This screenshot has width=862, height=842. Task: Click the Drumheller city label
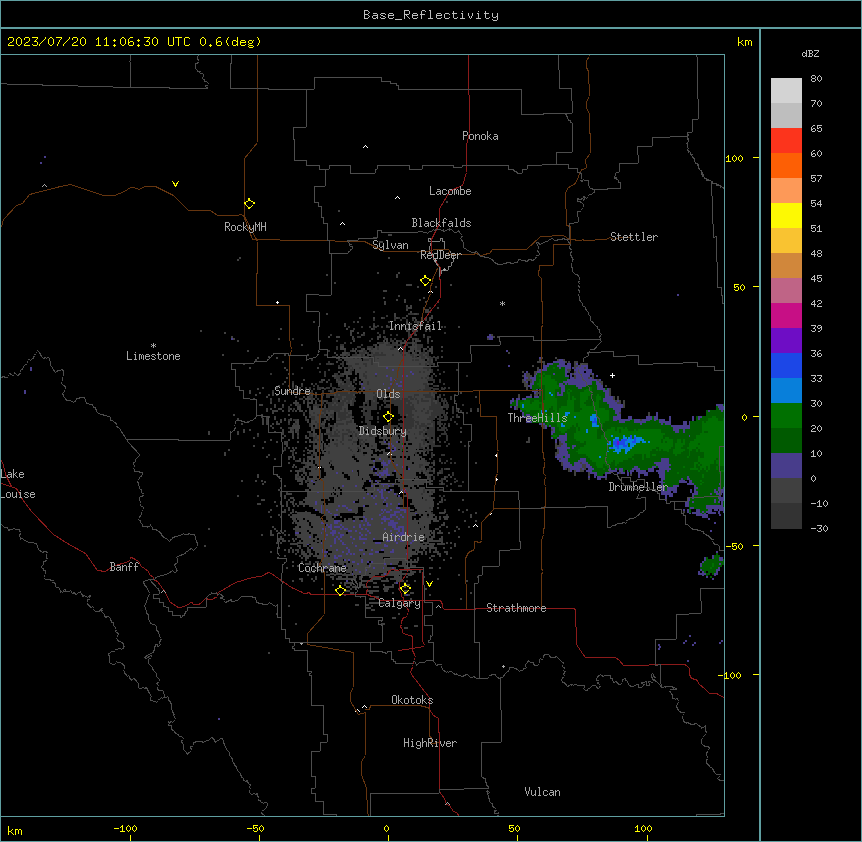[638, 487]
